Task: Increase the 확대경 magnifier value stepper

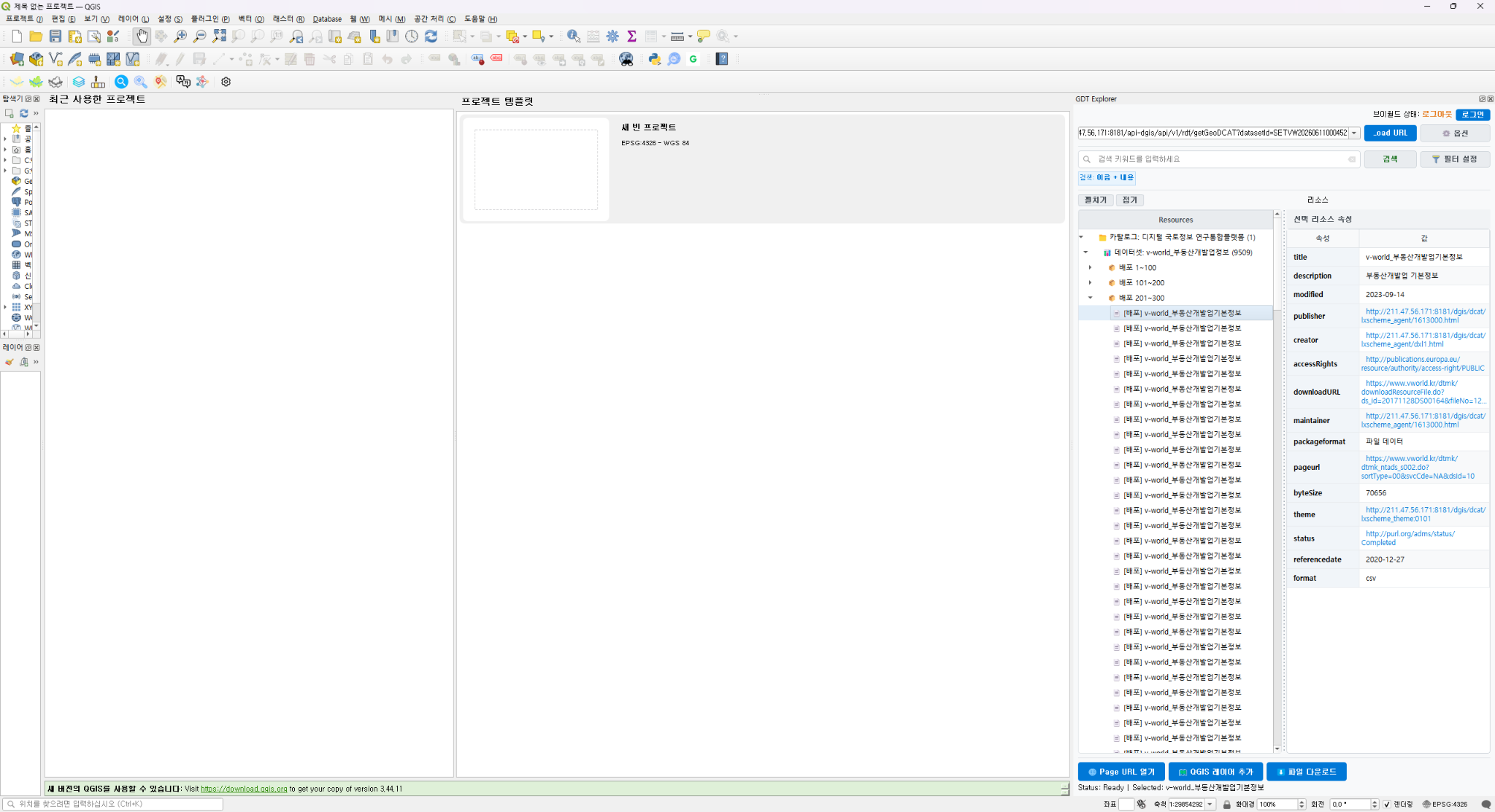Action: (x=1302, y=801)
